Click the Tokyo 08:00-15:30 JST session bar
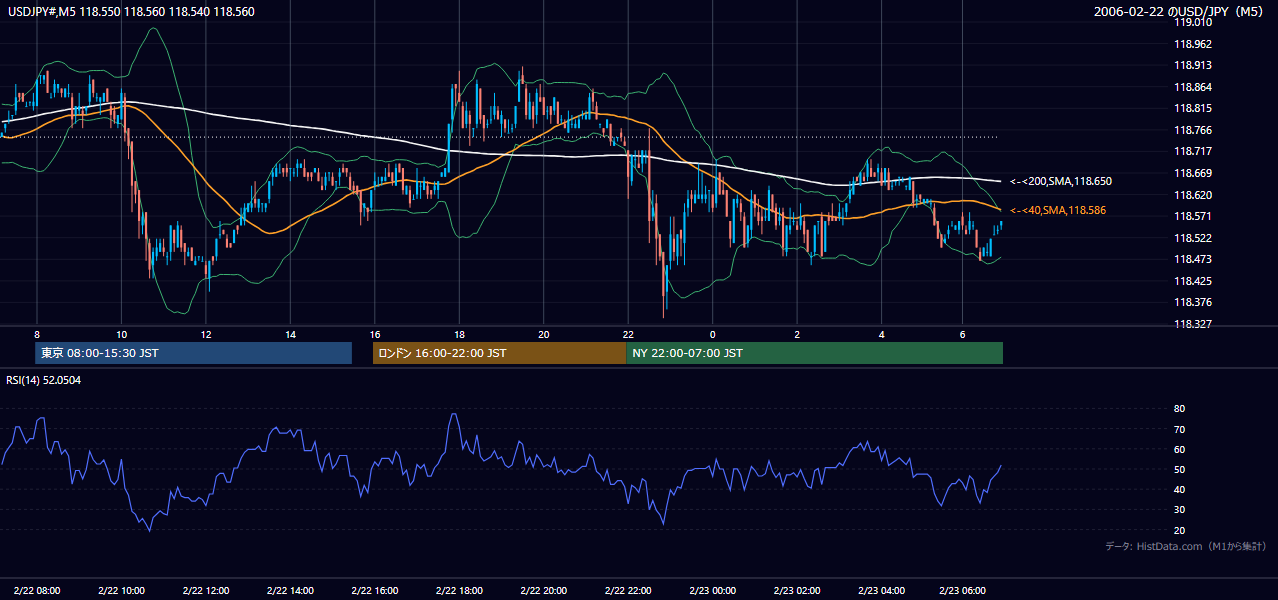 point(194,353)
